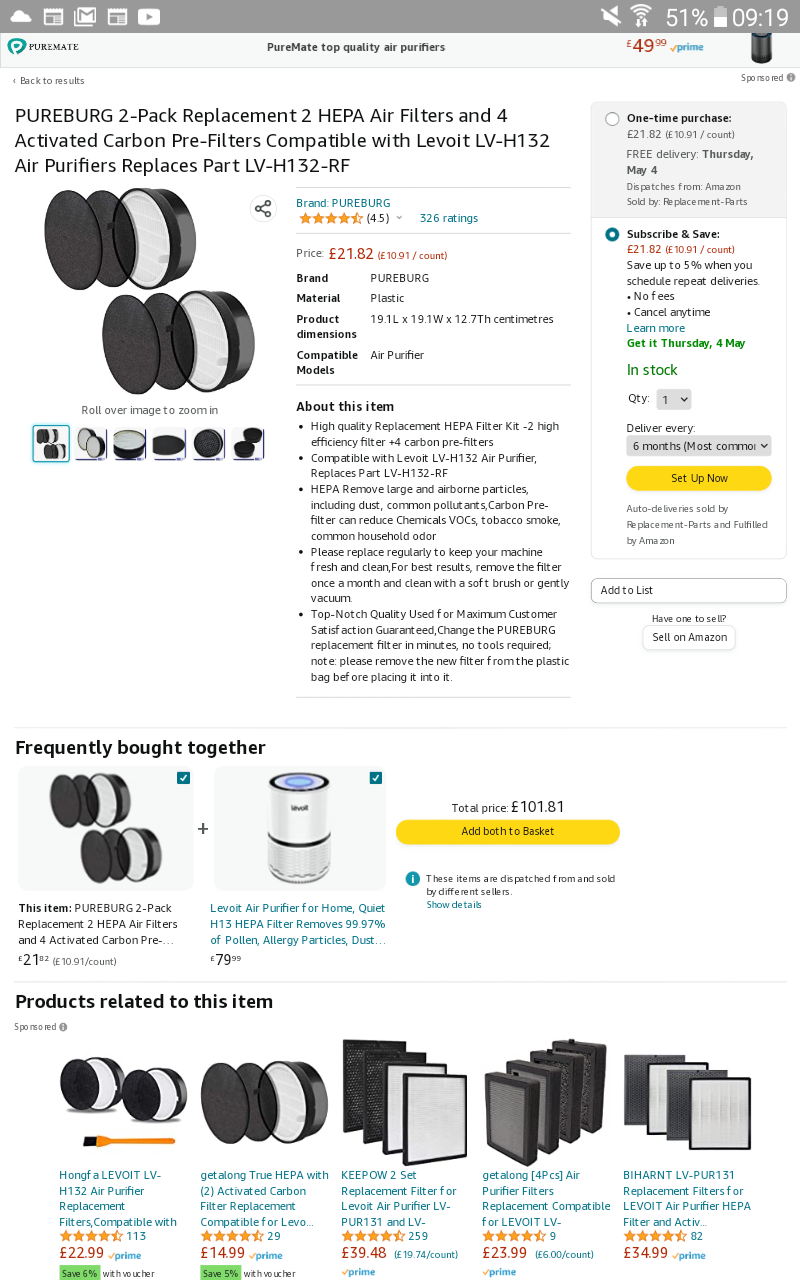This screenshot has width=800, height=1280.
Task: Select the second product image thumbnail
Action: pos(90,443)
